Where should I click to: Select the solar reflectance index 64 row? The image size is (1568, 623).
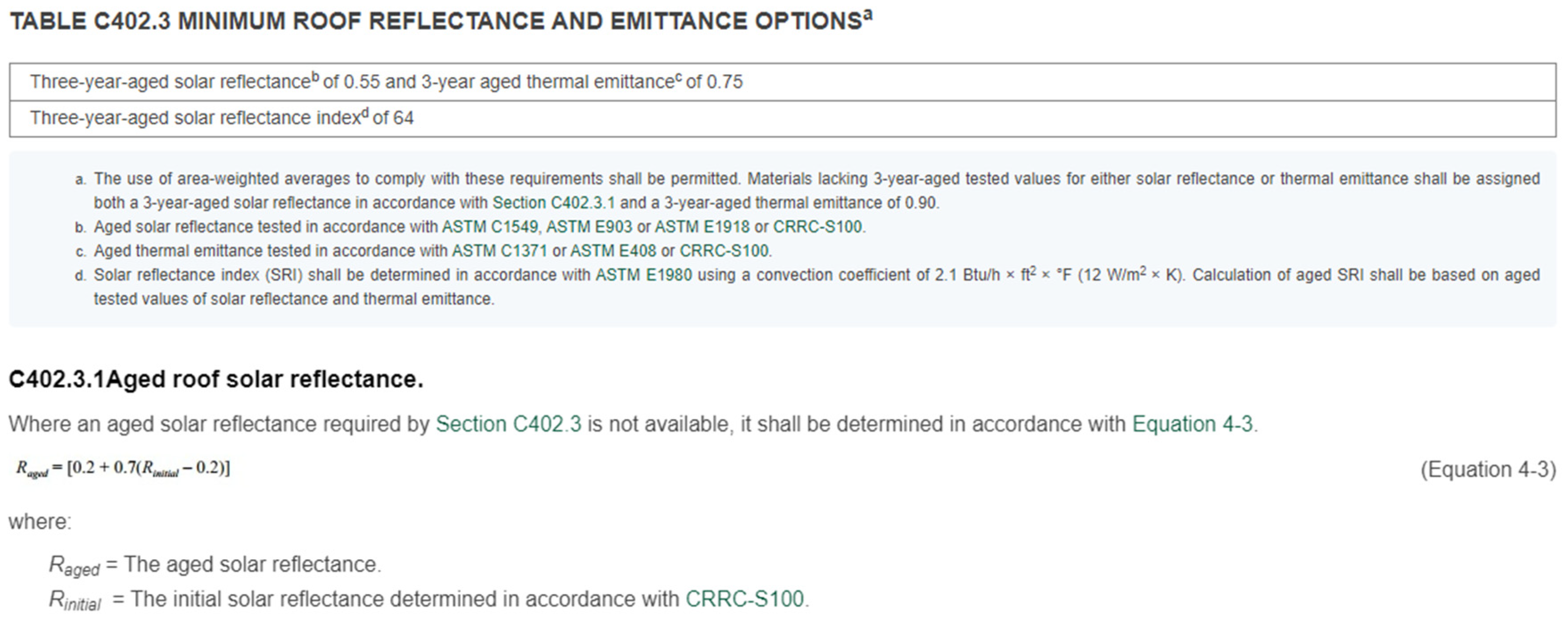point(222,117)
